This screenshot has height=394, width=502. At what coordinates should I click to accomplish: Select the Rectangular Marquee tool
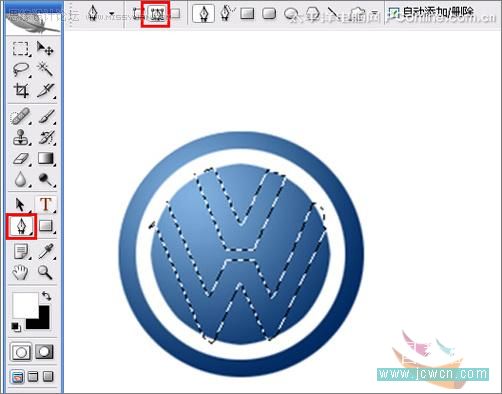pos(21,49)
